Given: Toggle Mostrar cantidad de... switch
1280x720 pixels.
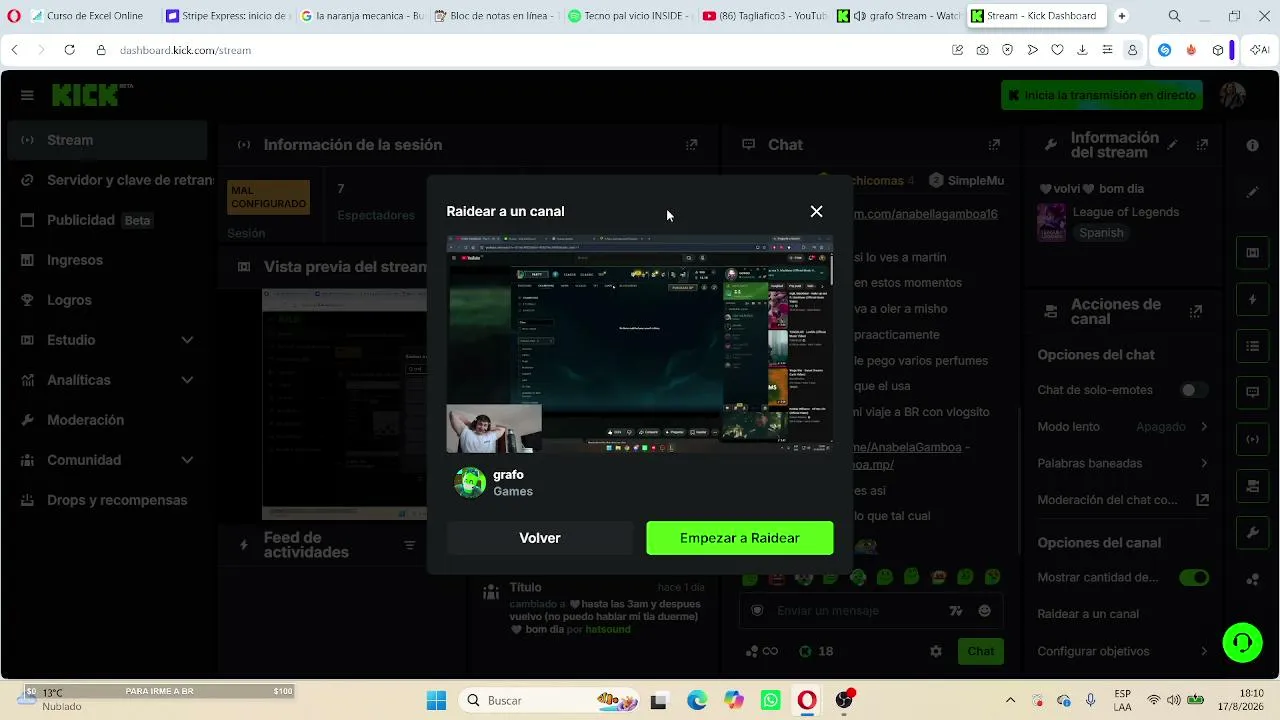Looking at the screenshot, I should point(1194,577).
